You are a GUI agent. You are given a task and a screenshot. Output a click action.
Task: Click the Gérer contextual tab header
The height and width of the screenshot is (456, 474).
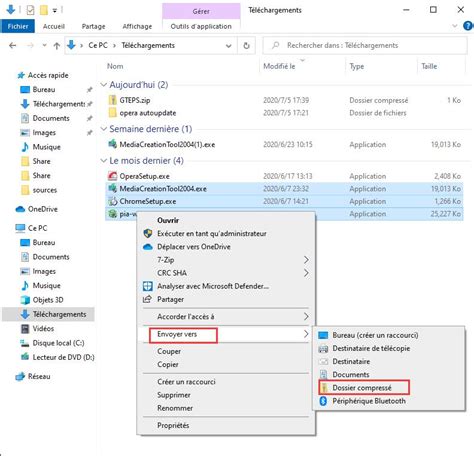pos(201,11)
